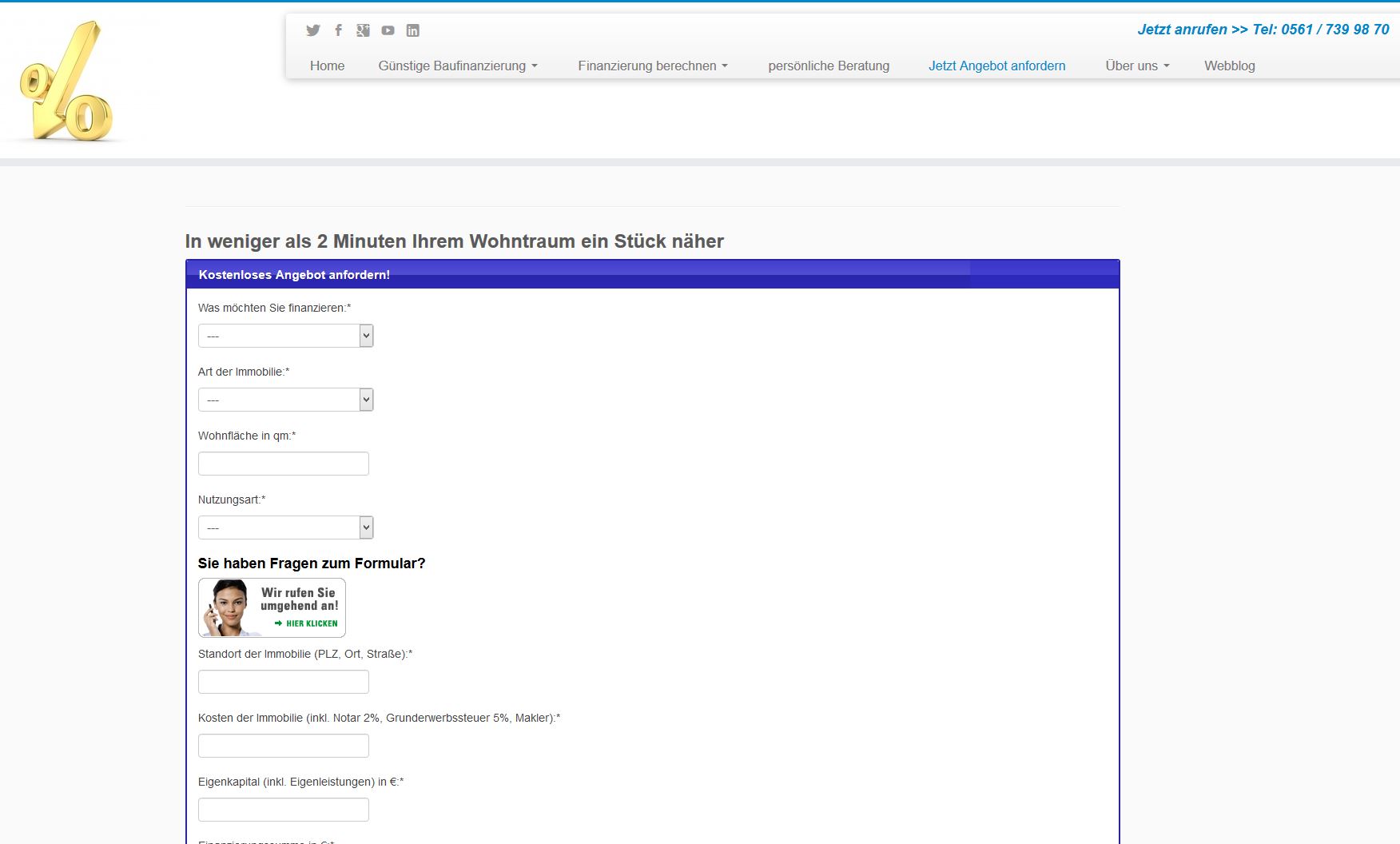Open Finanzierung berechnen menu
This screenshot has width=1400, height=844.
coord(652,66)
